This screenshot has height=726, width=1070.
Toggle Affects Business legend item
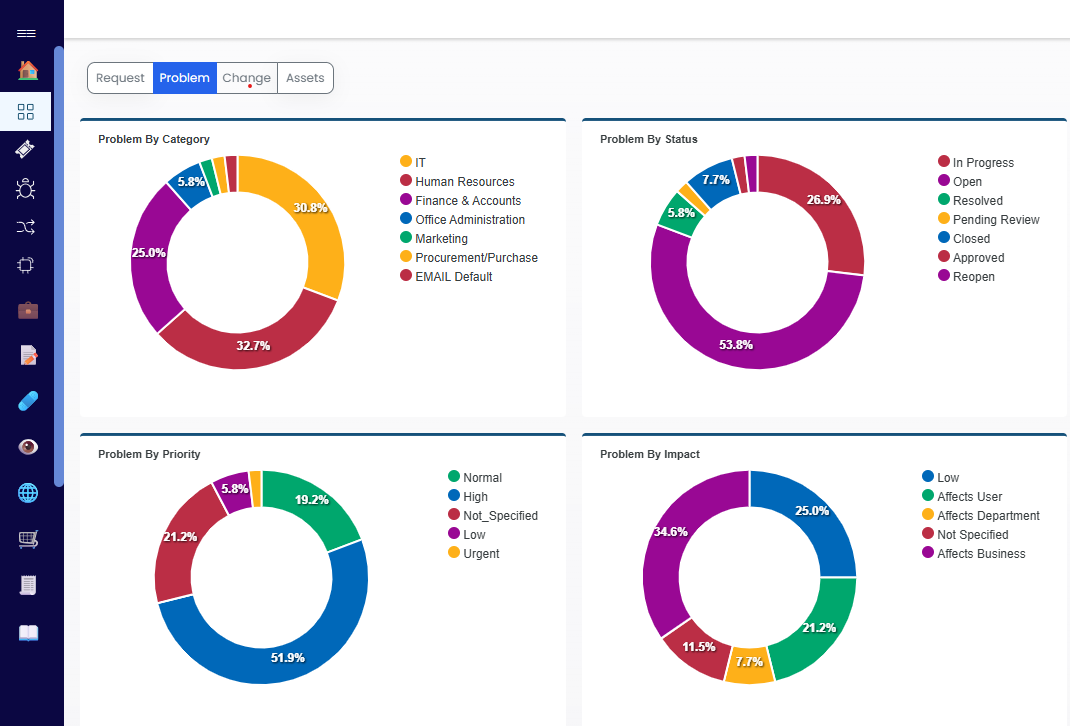974,554
